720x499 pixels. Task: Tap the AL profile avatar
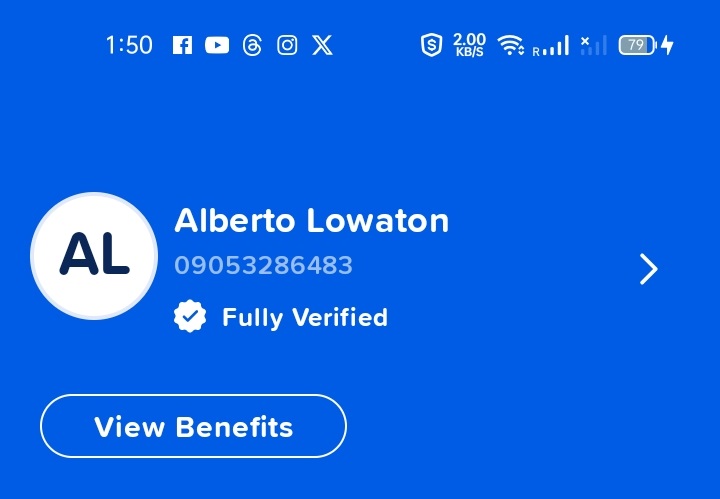94,256
